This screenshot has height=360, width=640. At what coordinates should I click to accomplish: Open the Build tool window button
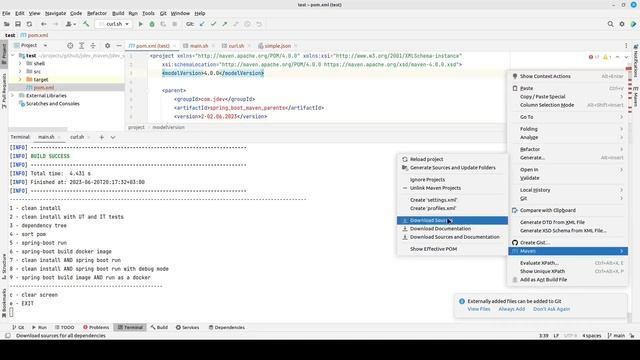click(x=159, y=327)
